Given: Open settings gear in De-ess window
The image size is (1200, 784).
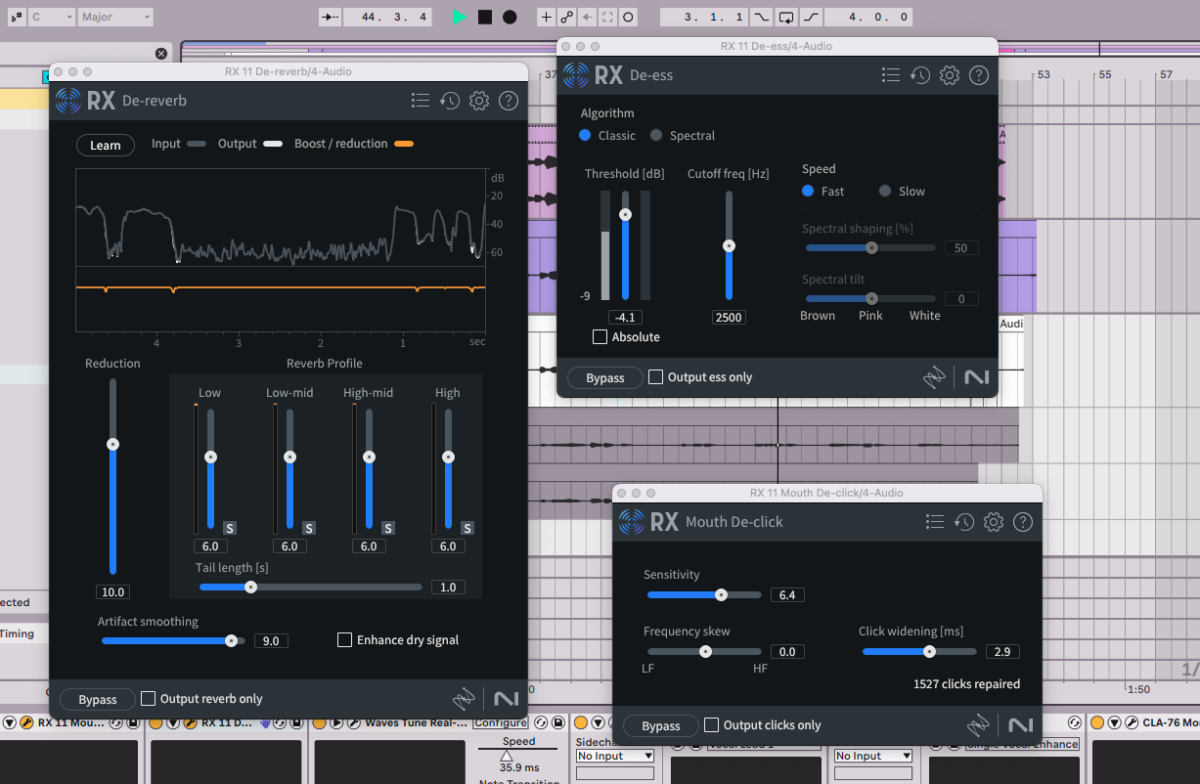Looking at the screenshot, I should 950,75.
